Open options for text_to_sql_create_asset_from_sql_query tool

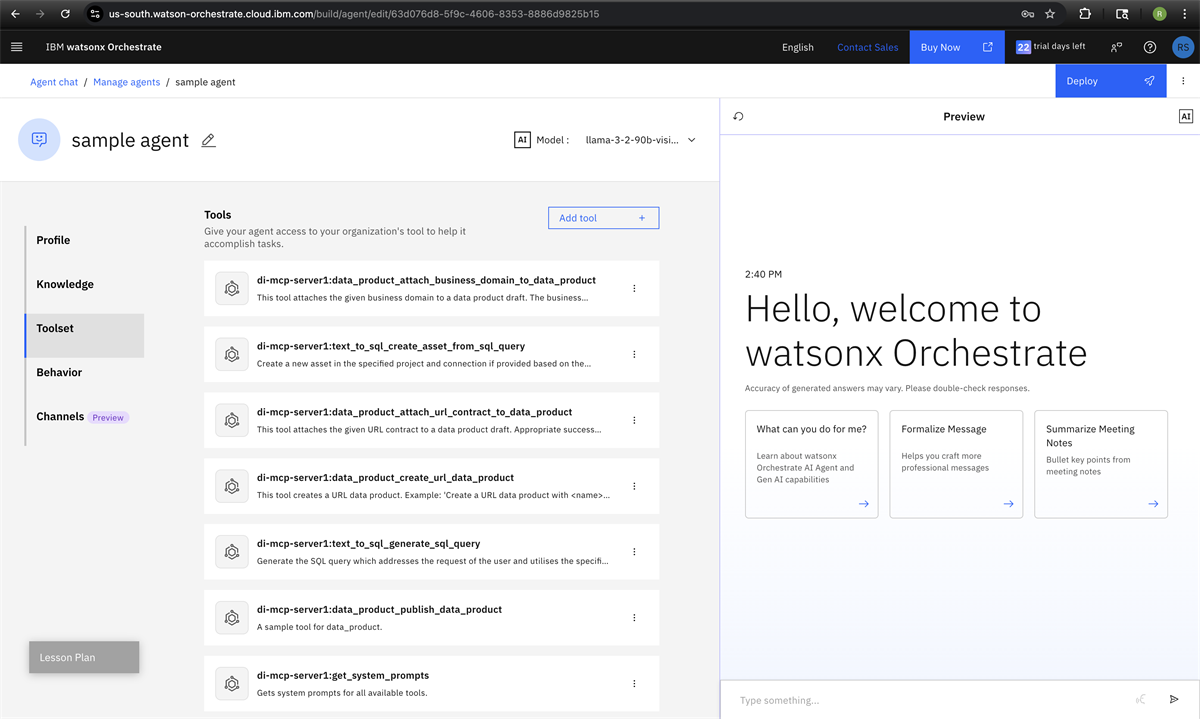634,354
